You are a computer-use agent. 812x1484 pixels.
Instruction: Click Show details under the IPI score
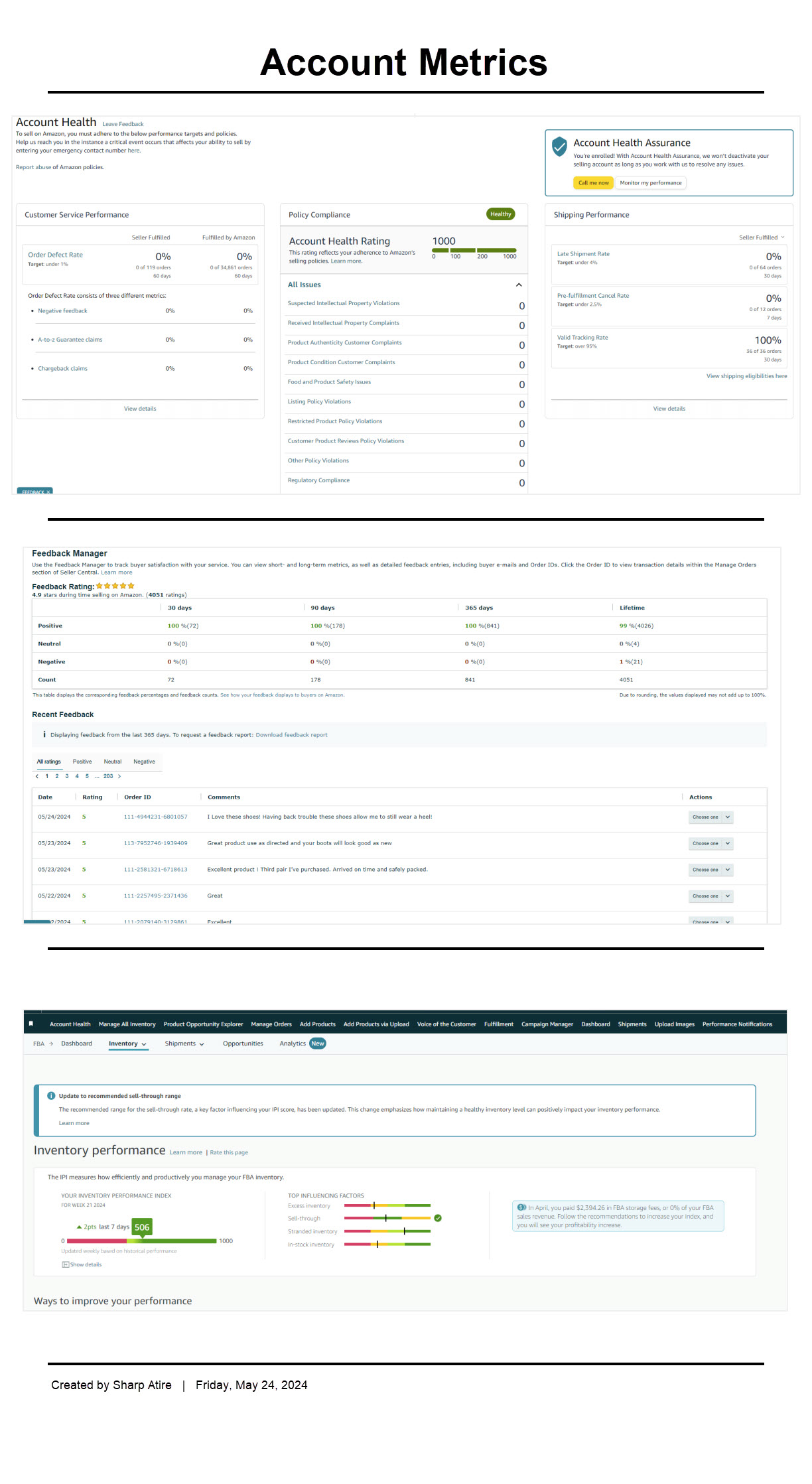[82, 1264]
